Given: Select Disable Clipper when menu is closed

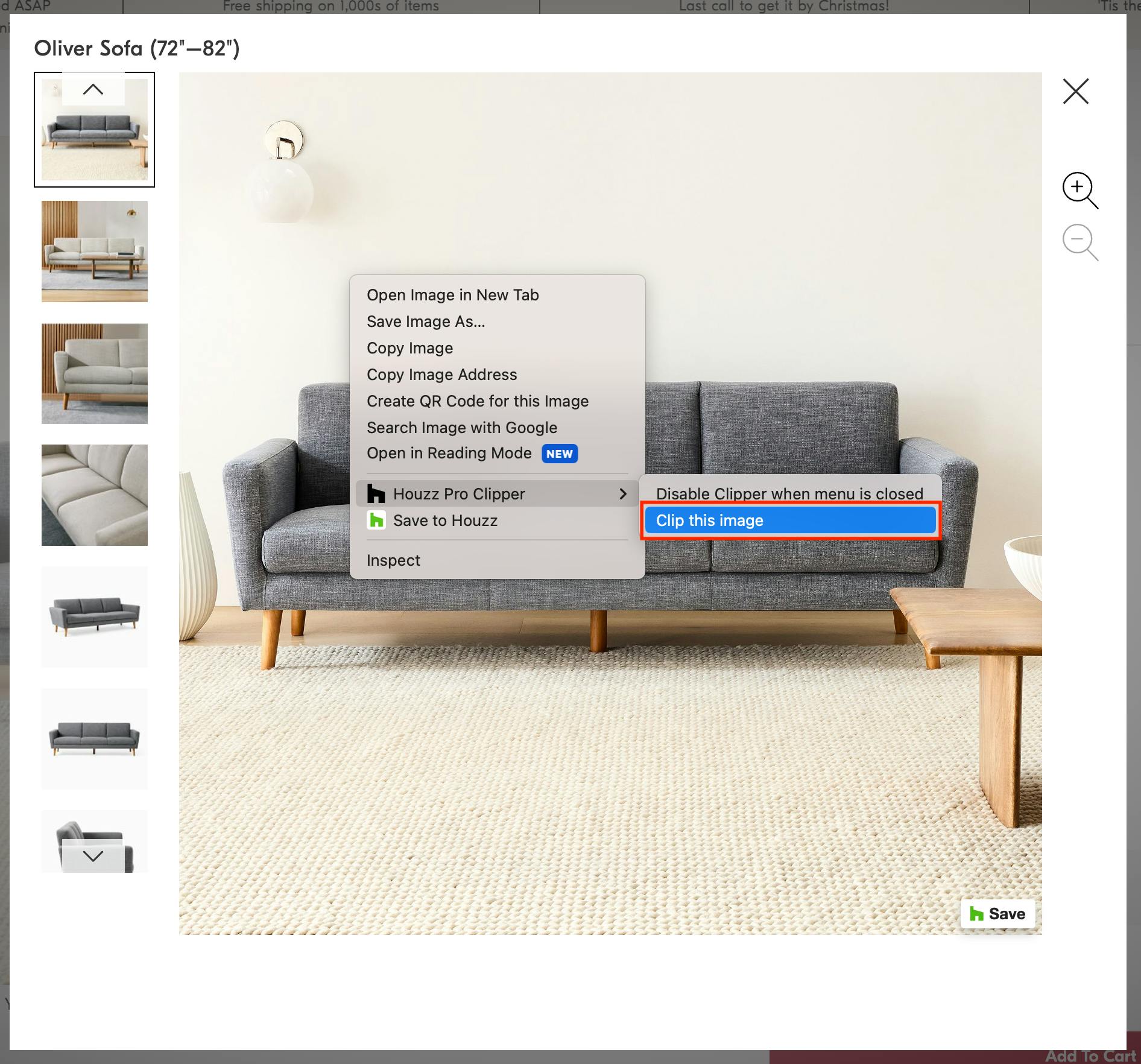Looking at the screenshot, I should click(x=789, y=493).
